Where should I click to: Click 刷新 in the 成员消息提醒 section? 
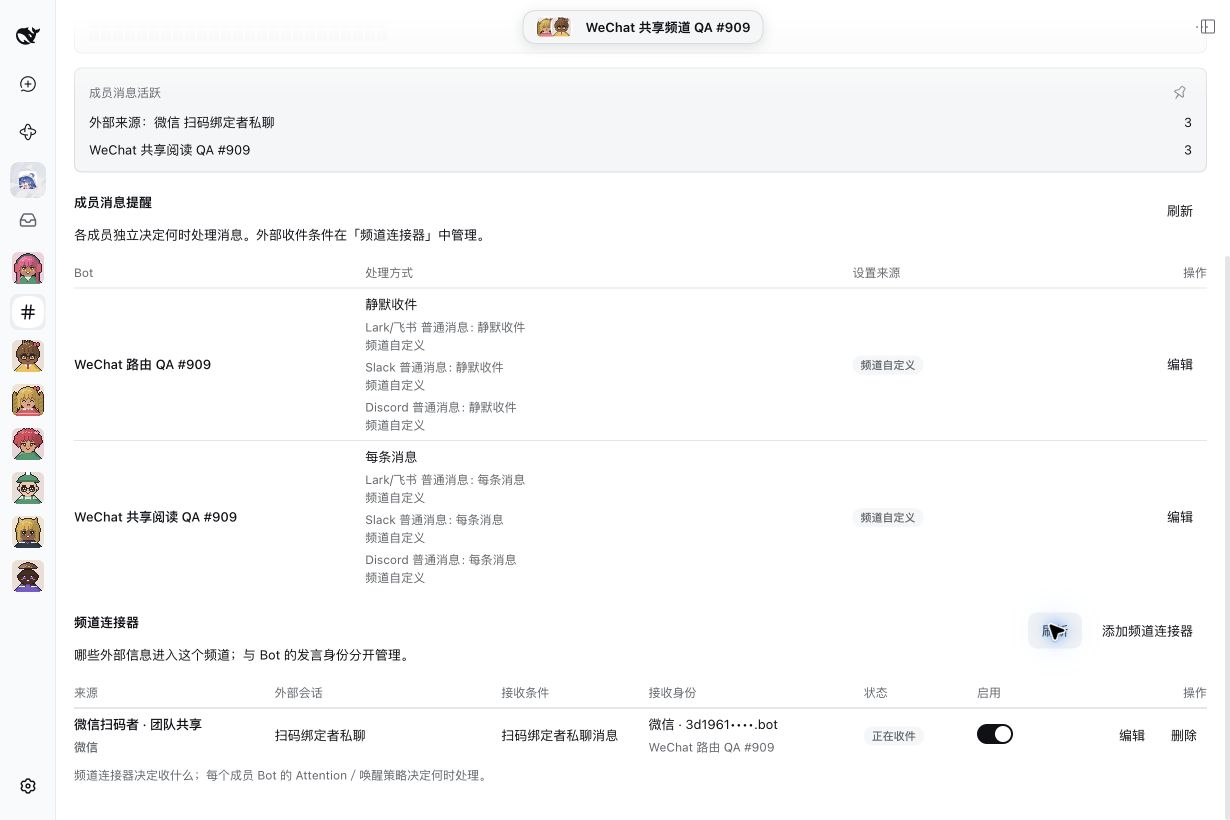(x=1180, y=211)
